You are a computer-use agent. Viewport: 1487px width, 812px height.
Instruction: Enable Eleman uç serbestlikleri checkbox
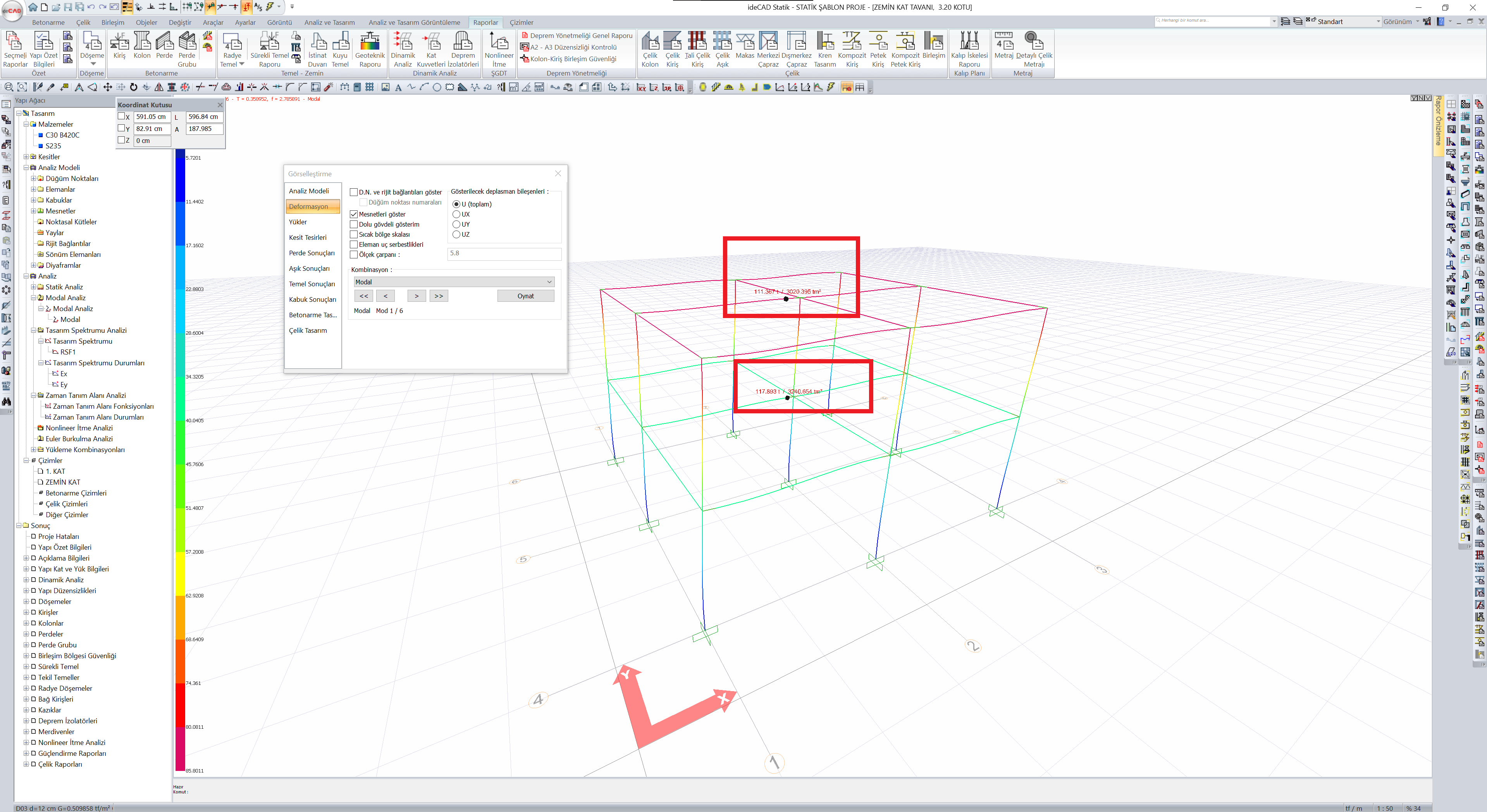(354, 245)
